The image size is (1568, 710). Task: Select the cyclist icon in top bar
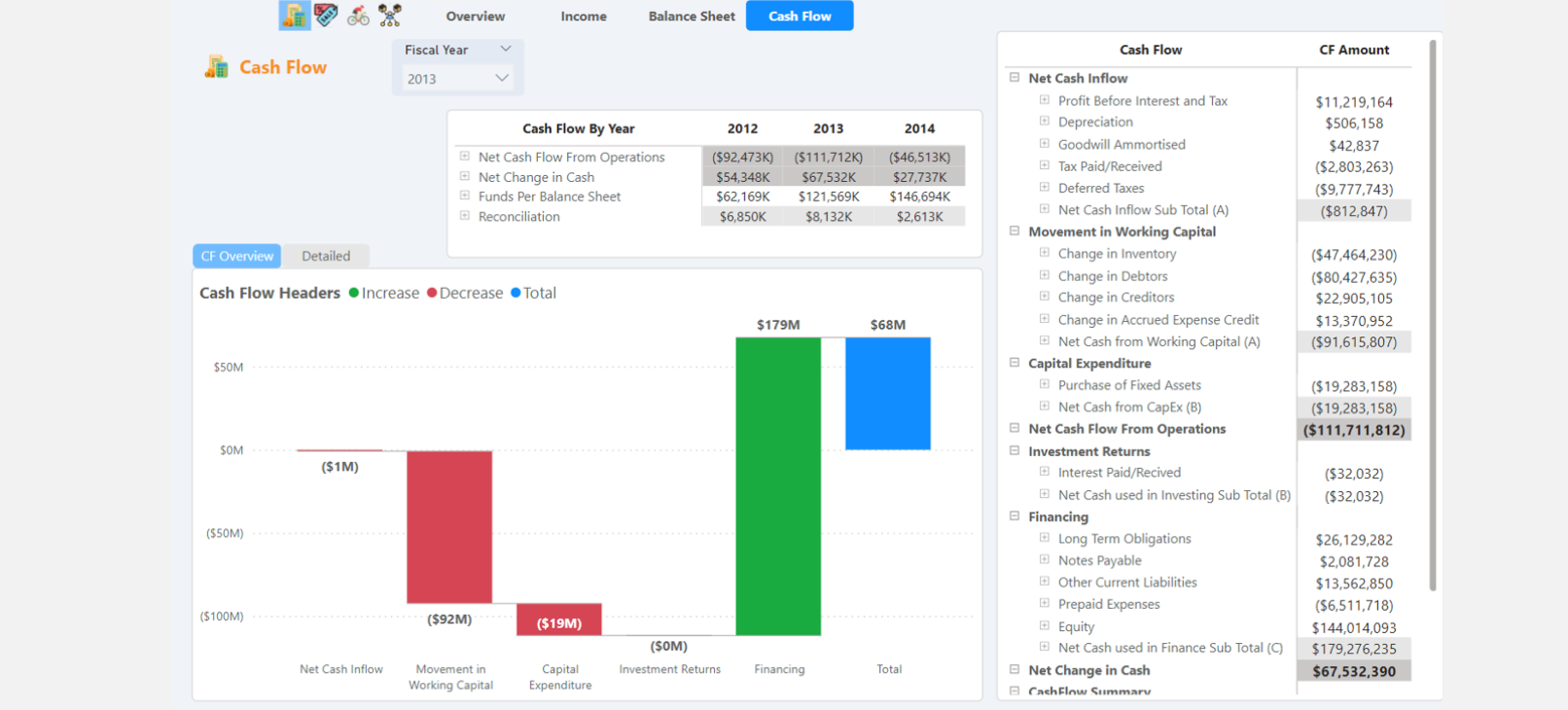[x=358, y=16]
